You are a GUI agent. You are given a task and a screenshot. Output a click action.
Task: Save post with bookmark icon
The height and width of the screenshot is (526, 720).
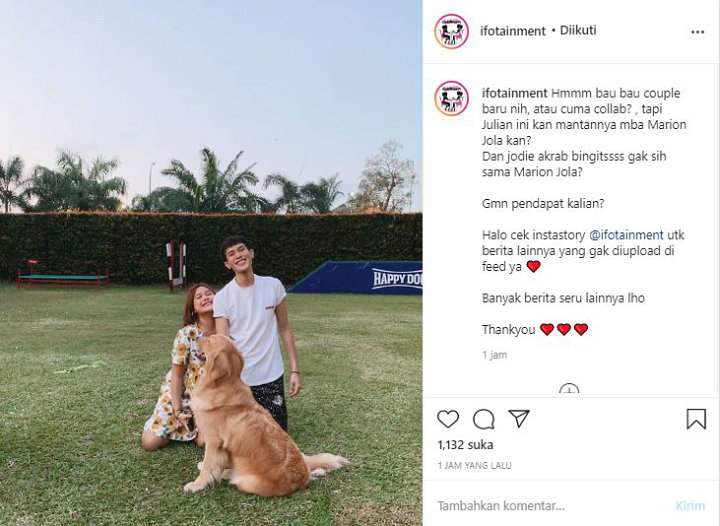click(x=696, y=419)
